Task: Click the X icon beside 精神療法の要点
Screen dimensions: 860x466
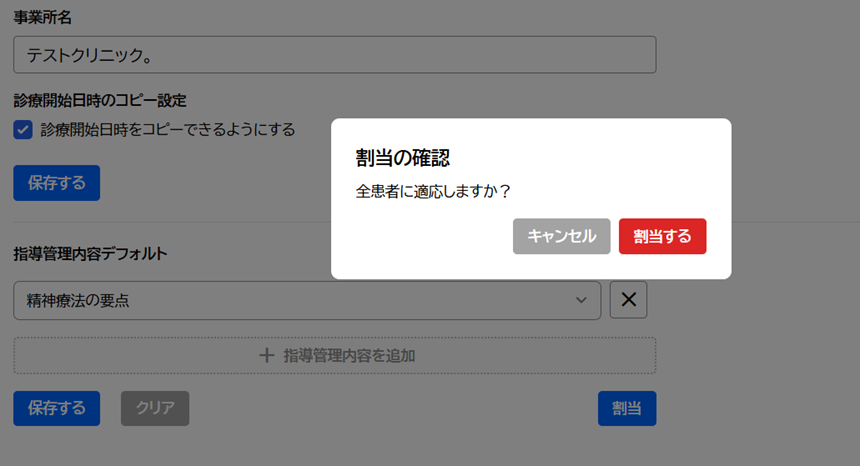Action: click(x=628, y=300)
